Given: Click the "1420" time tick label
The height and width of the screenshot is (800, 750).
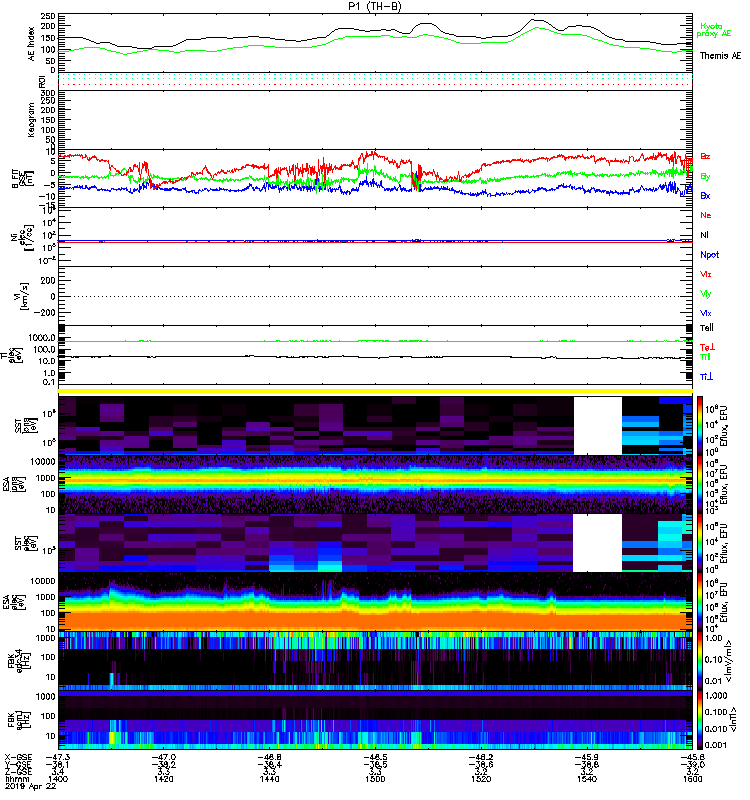Looking at the screenshot, I should click(164, 779).
